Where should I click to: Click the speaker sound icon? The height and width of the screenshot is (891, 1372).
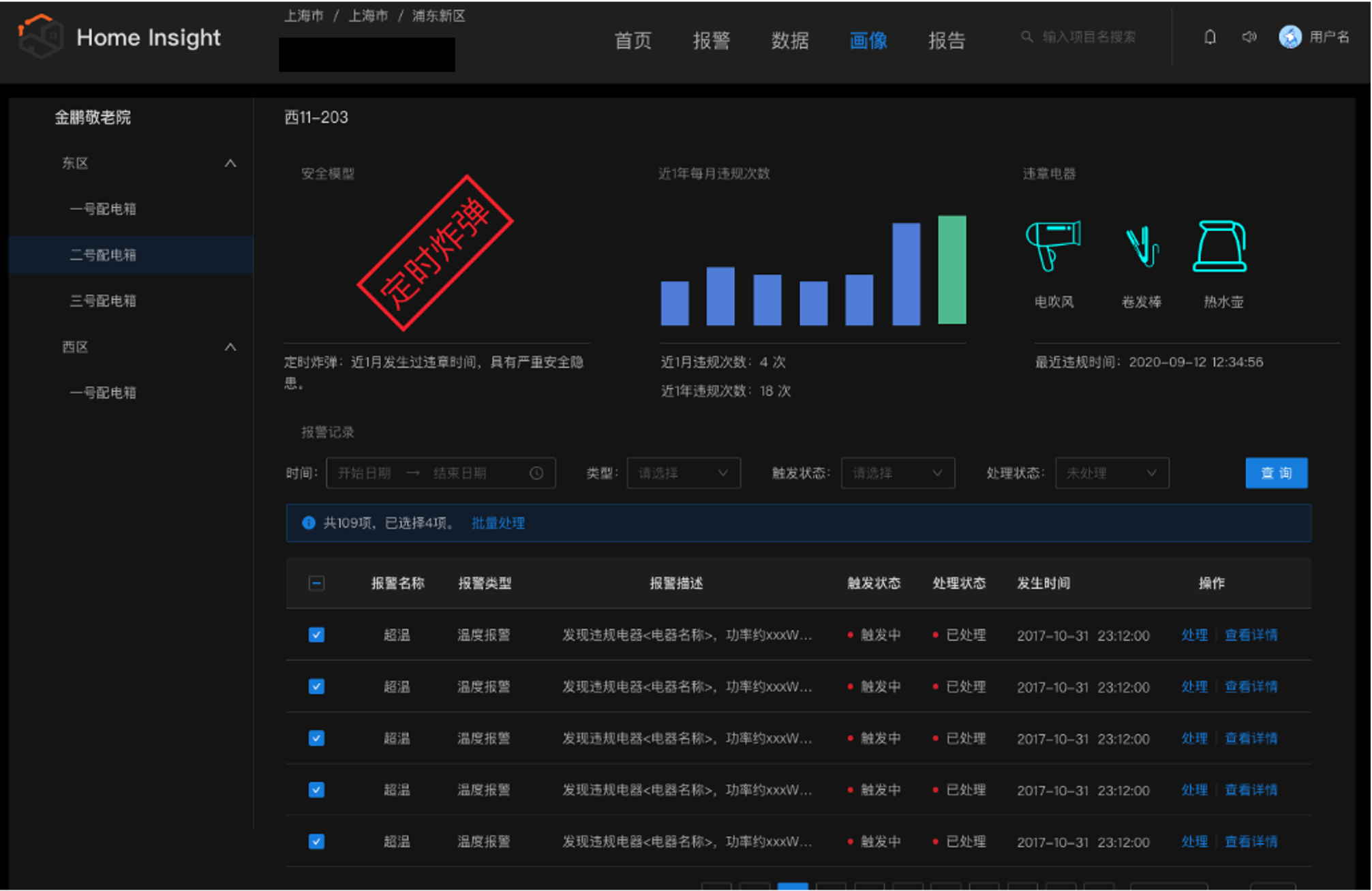coord(1249,37)
